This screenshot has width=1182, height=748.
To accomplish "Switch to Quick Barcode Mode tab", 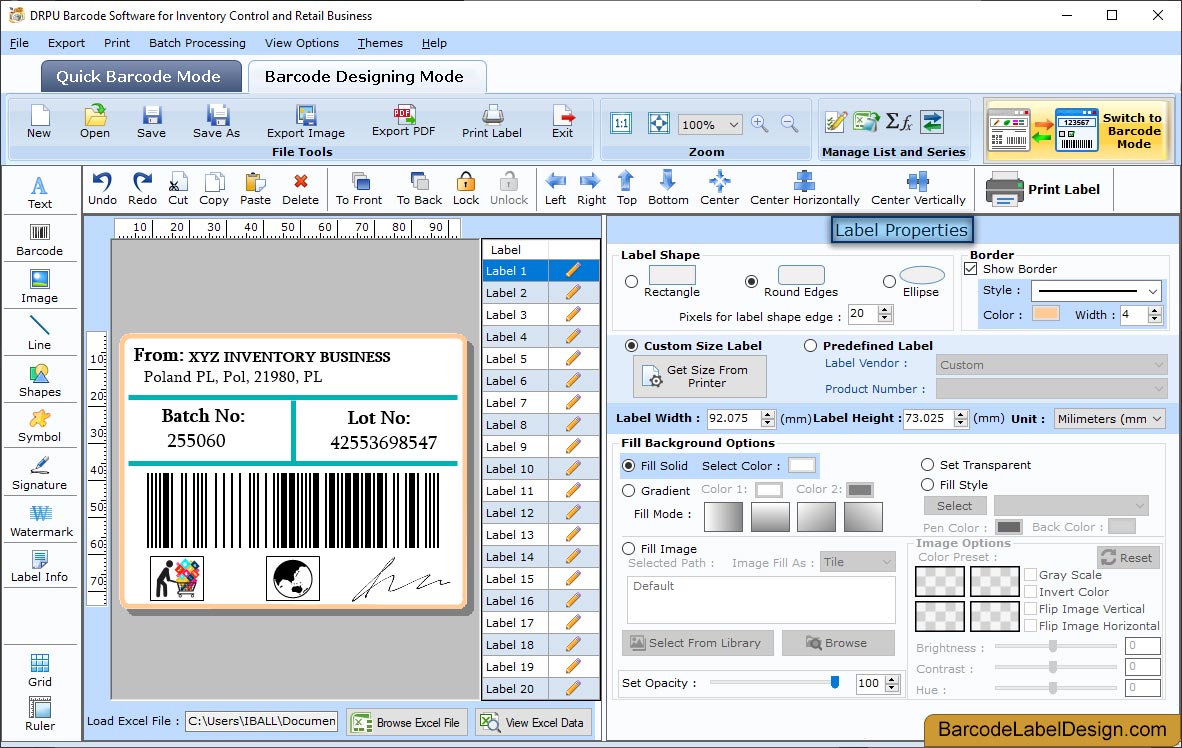I will pos(140,76).
